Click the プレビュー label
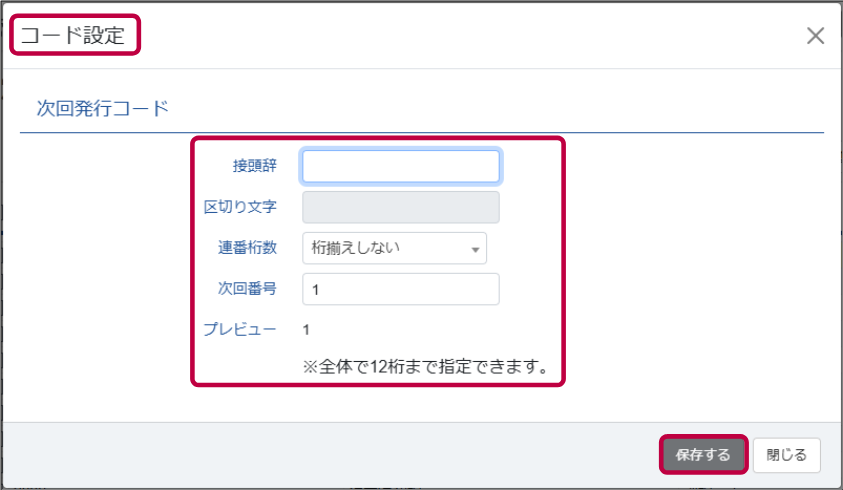The width and height of the screenshot is (843, 490). 240,329
